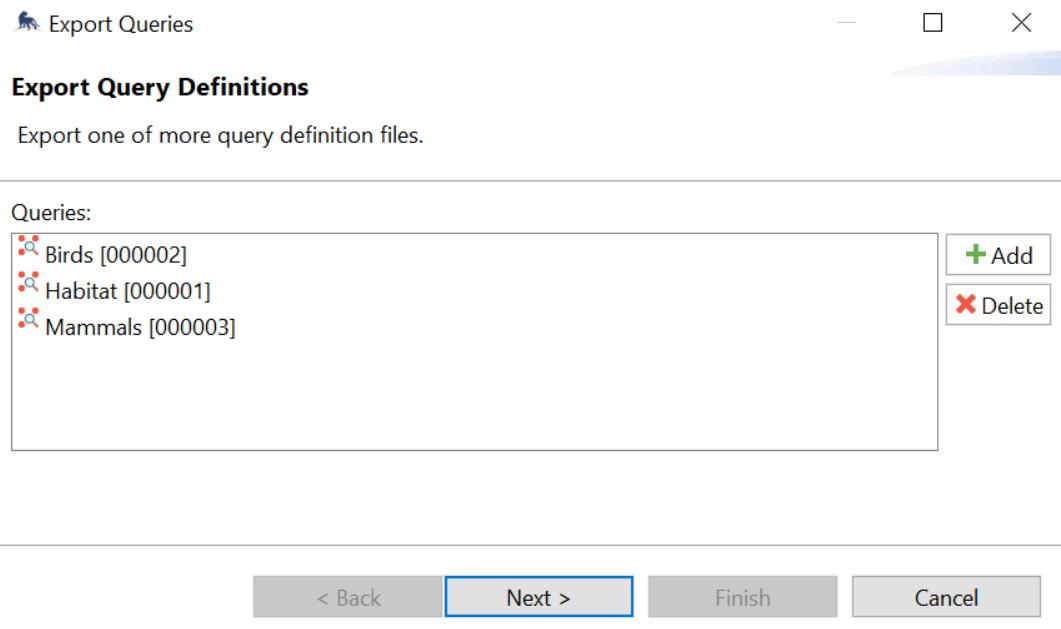Click the red X Delete icon
Image resolution: width=1061 pixels, height=629 pixels.
966,305
